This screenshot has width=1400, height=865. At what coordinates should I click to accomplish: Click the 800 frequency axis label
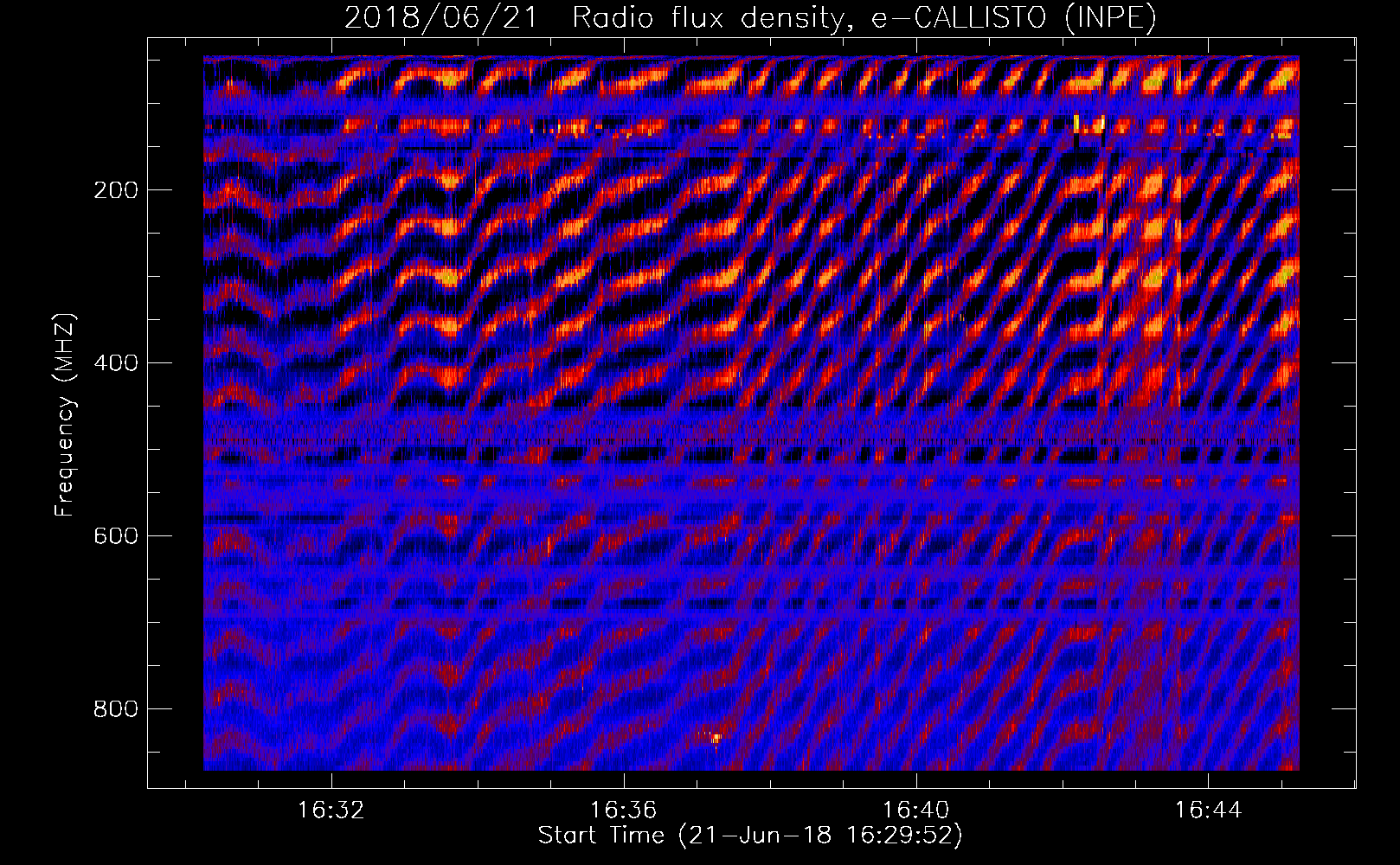point(116,709)
